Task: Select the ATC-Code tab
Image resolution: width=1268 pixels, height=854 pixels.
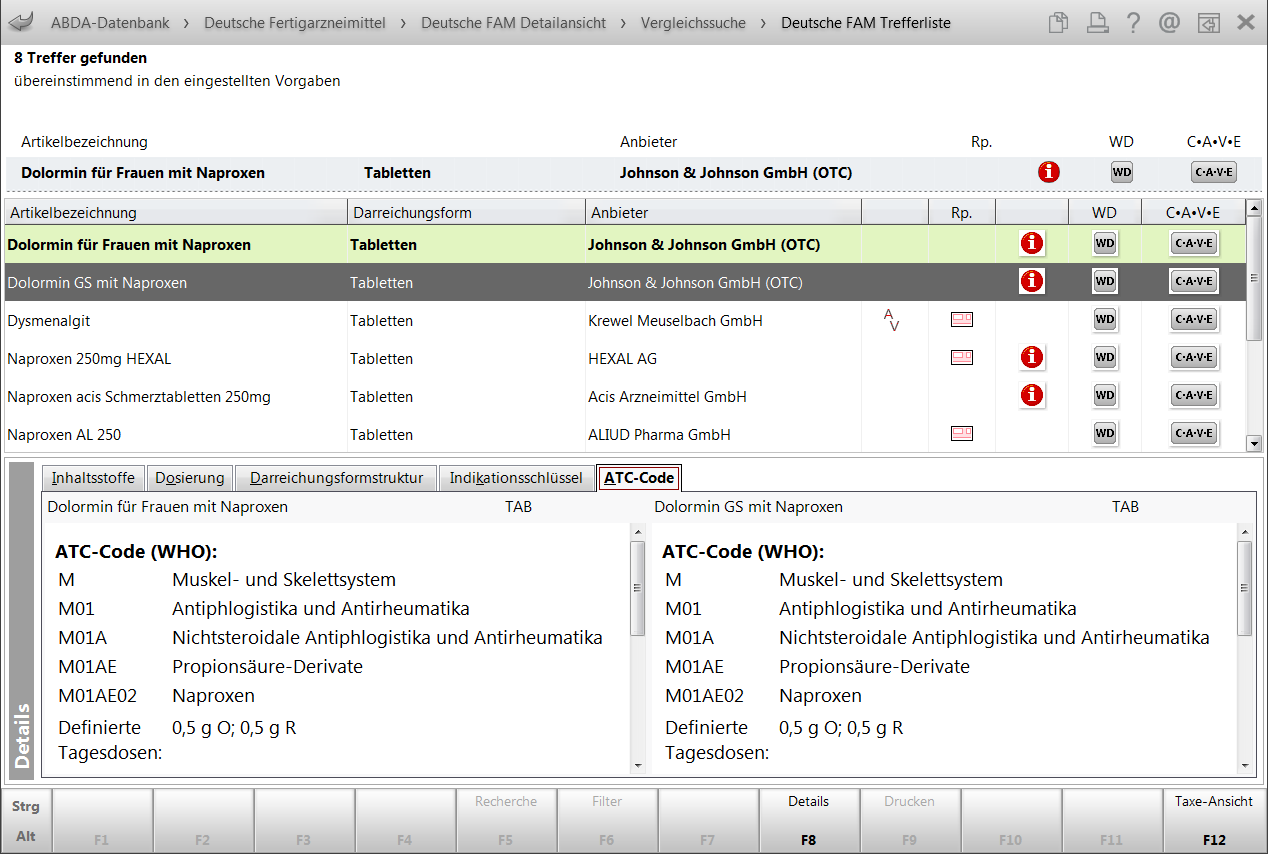Action: (639, 478)
